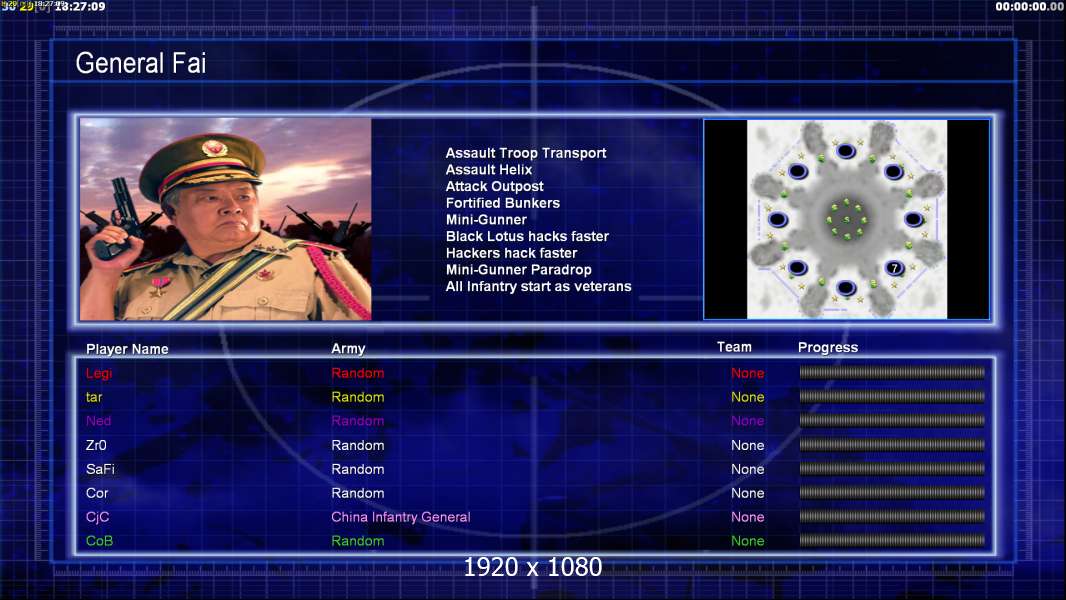Select player name "CjC"
Image resolution: width=1066 pixels, height=600 pixels.
click(x=97, y=516)
